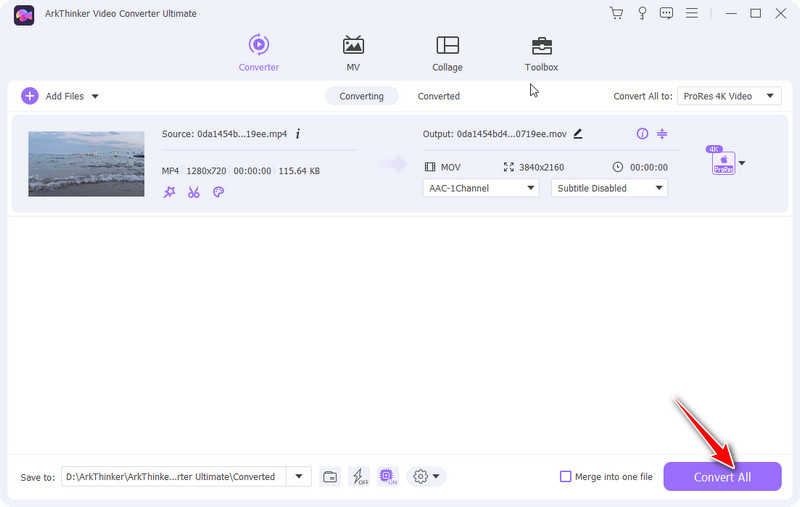
Task: Show source file info icon
Action: (x=297, y=134)
